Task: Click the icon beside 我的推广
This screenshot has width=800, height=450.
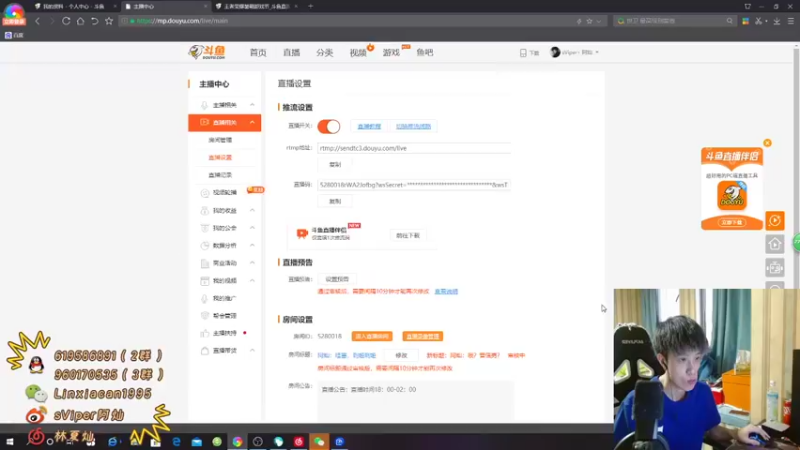Action: [x=205, y=298]
